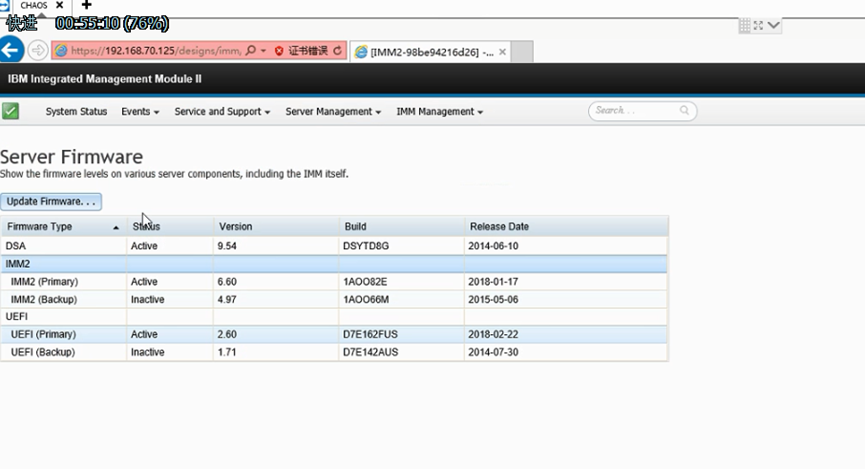Click the Server Firmware heading
Image resolution: width=865 pixels, height=469 pixels.
72,157
